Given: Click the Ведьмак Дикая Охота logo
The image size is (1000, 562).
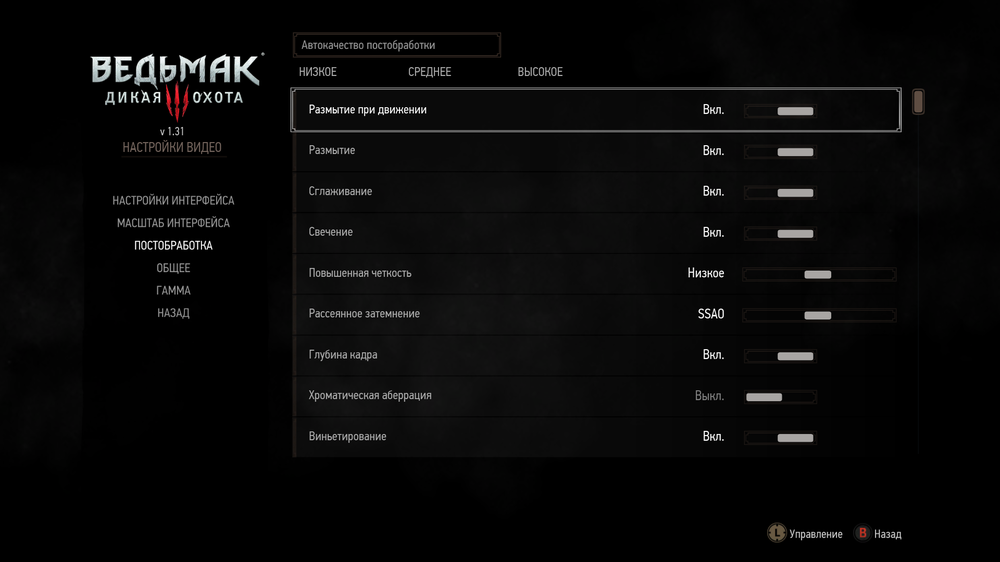Looking at the screenshot, I should (175, 81).
